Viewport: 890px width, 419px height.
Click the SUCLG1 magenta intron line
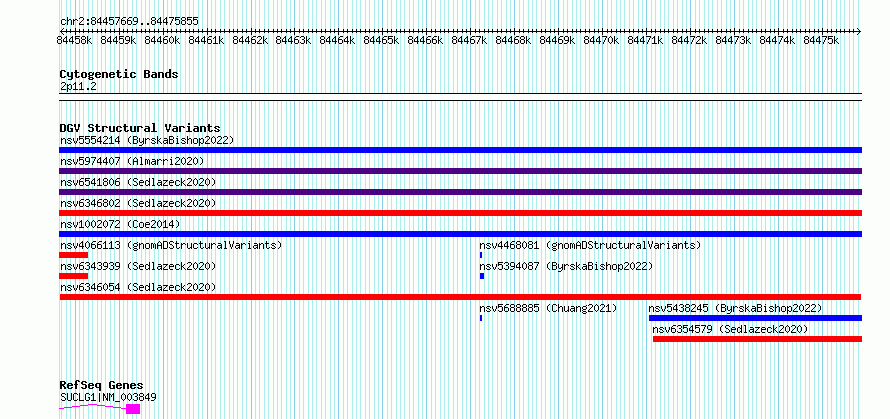[93, 407]
